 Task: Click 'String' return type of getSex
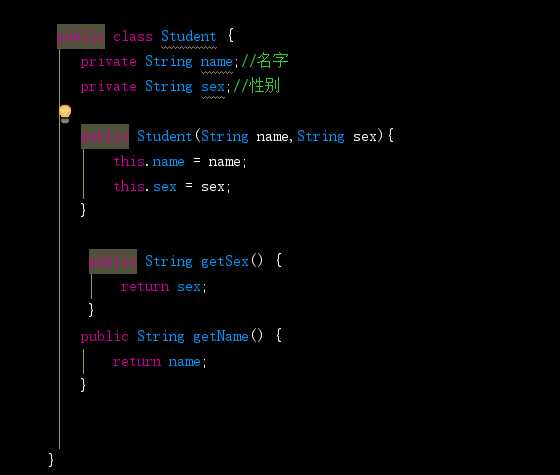coord(169,262)
